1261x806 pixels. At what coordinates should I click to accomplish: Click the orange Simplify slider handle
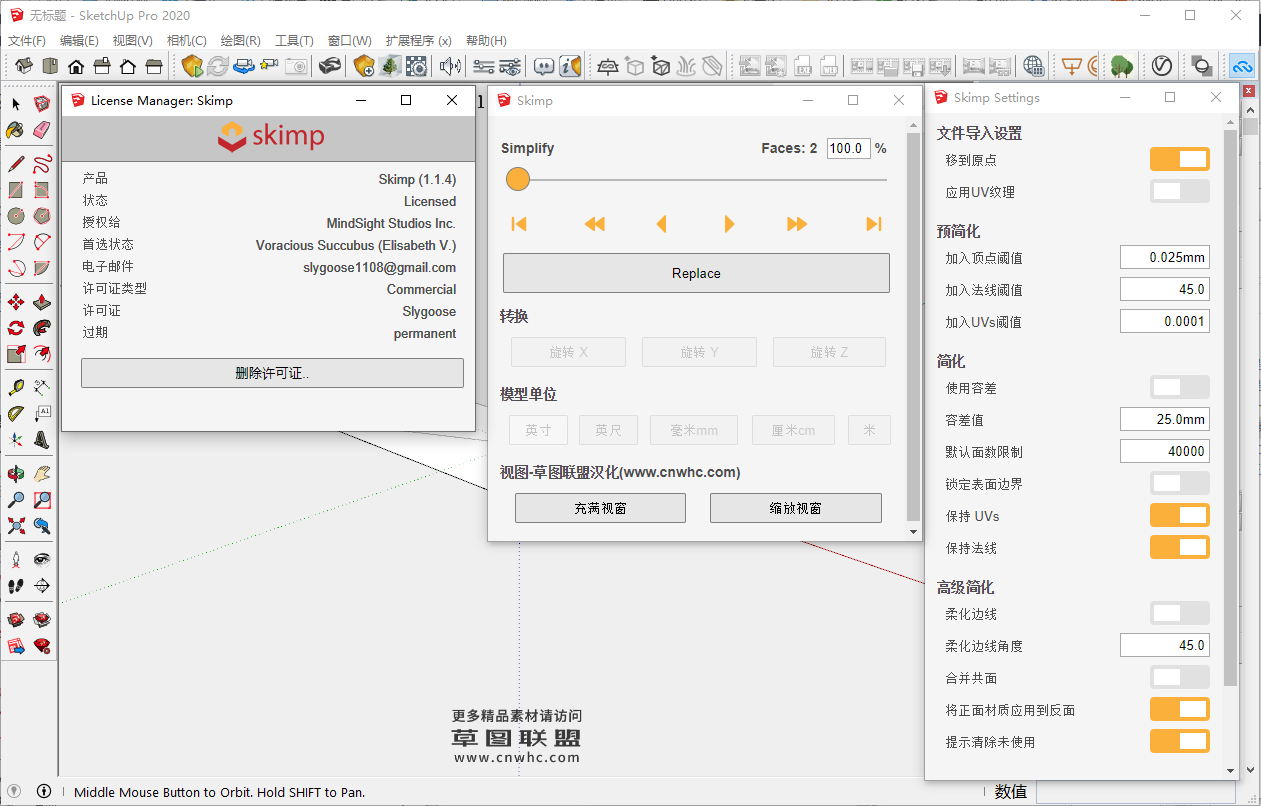point(517,179)
